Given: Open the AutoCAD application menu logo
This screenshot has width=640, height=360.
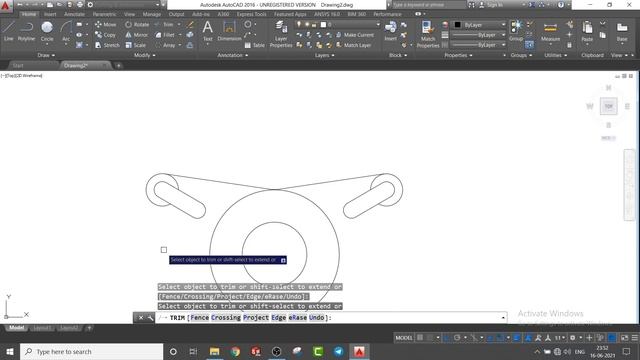Looking at the screenshot, I should click(x=6, y=5).
